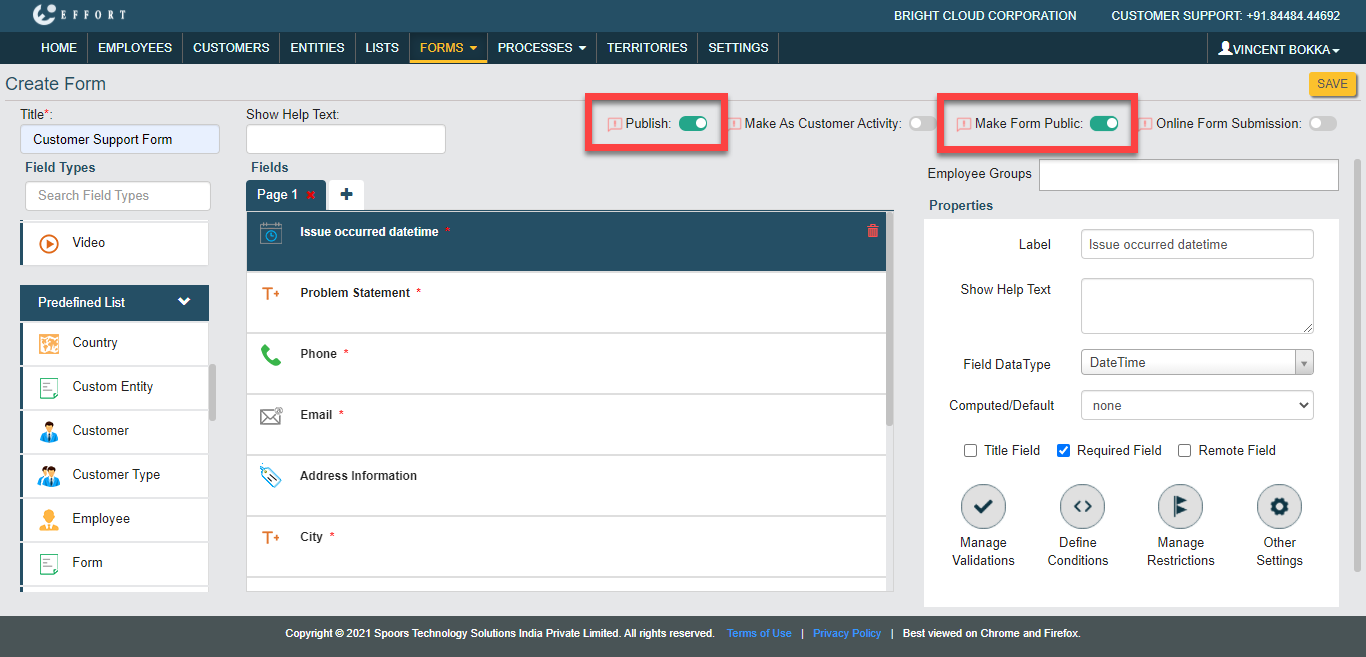Click the Save button
The height and width of the screenshot is (657, 1366).
tap(1332, 84)
